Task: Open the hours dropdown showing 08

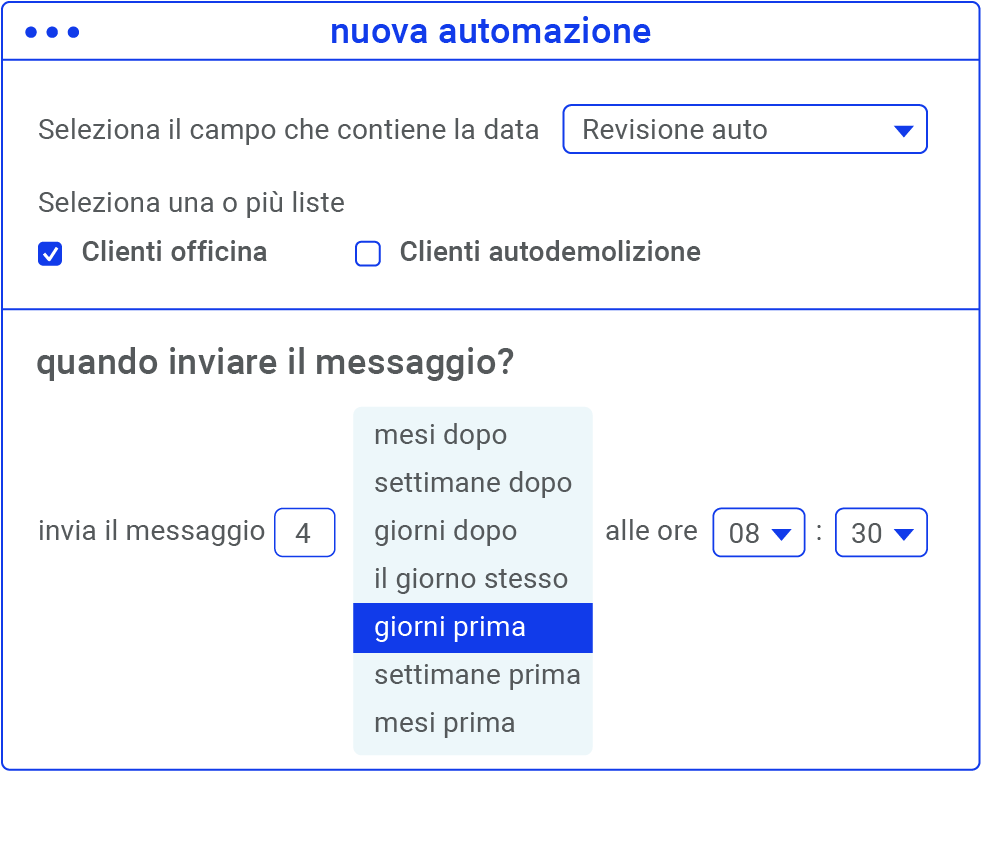Action: (758, 532)
